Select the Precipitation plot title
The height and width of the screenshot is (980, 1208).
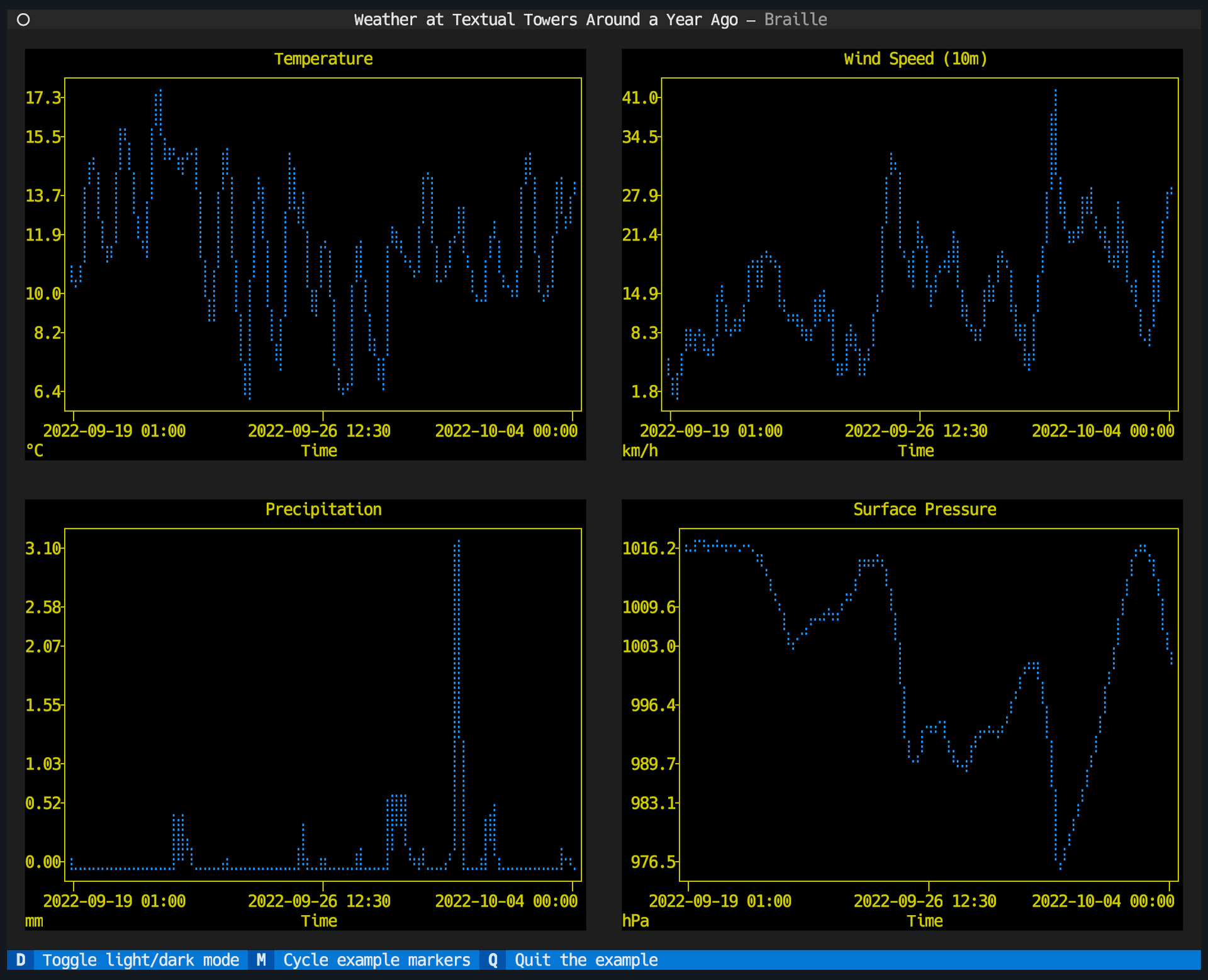[323, 509]
